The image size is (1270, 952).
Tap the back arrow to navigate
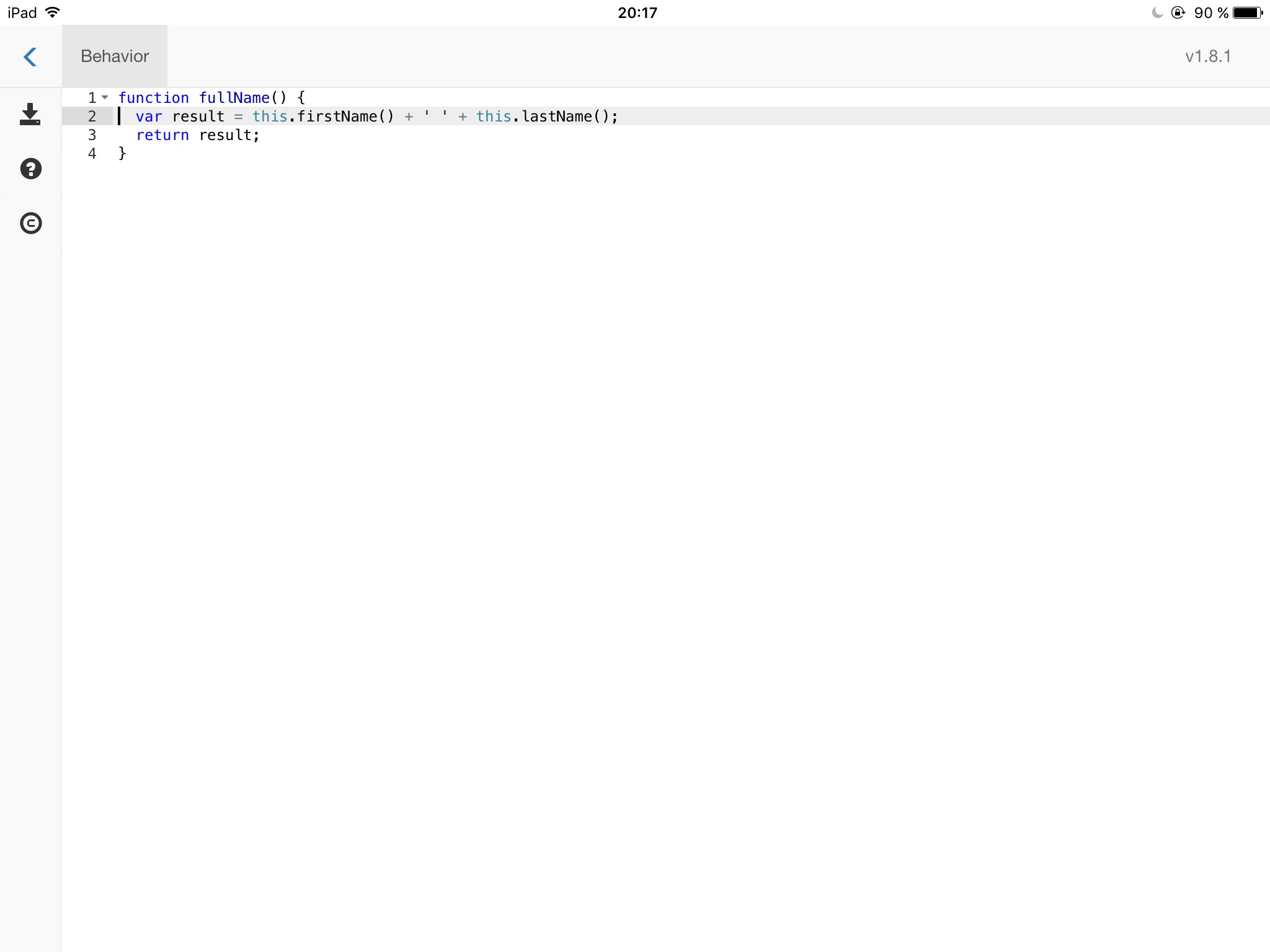coord(30,56)
